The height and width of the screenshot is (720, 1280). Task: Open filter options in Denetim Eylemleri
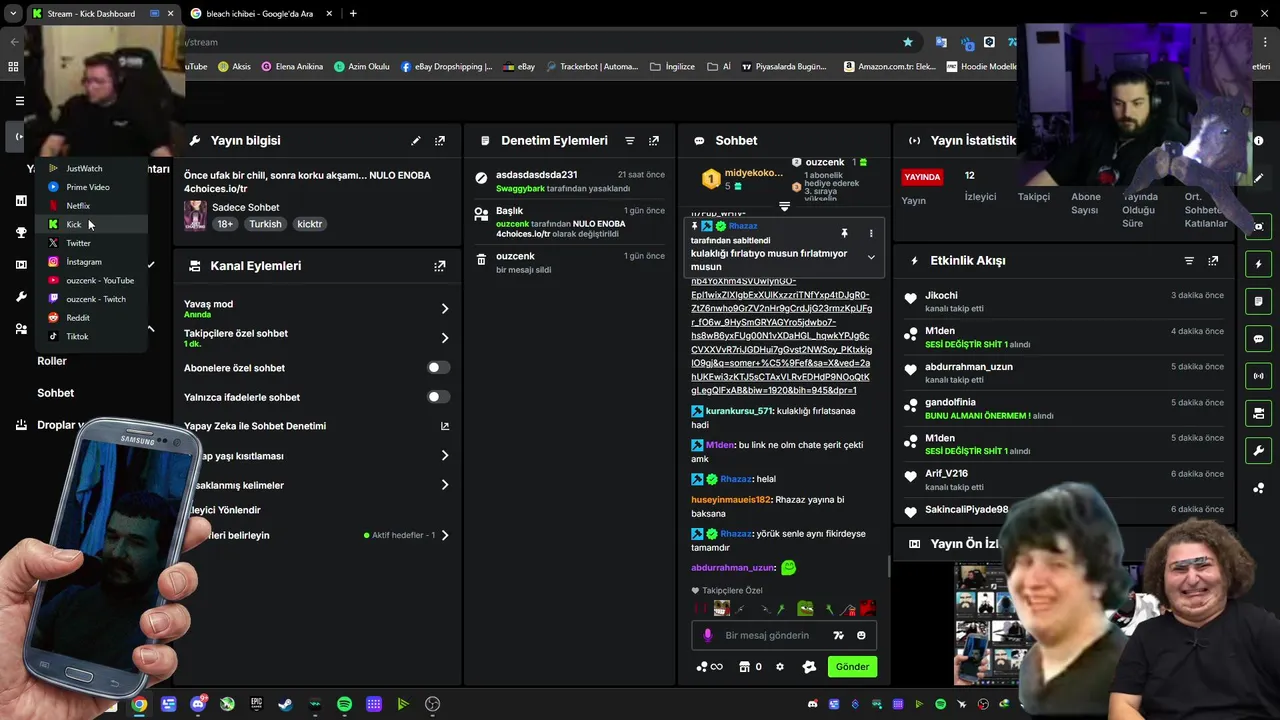coord(630,141)
